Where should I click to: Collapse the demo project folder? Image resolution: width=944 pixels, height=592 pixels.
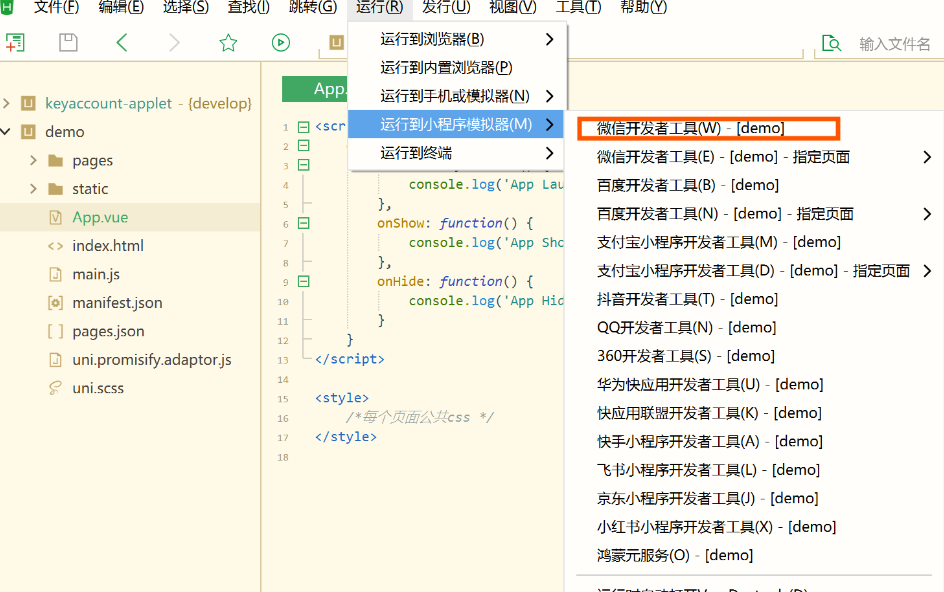click(x=8, y=131)
